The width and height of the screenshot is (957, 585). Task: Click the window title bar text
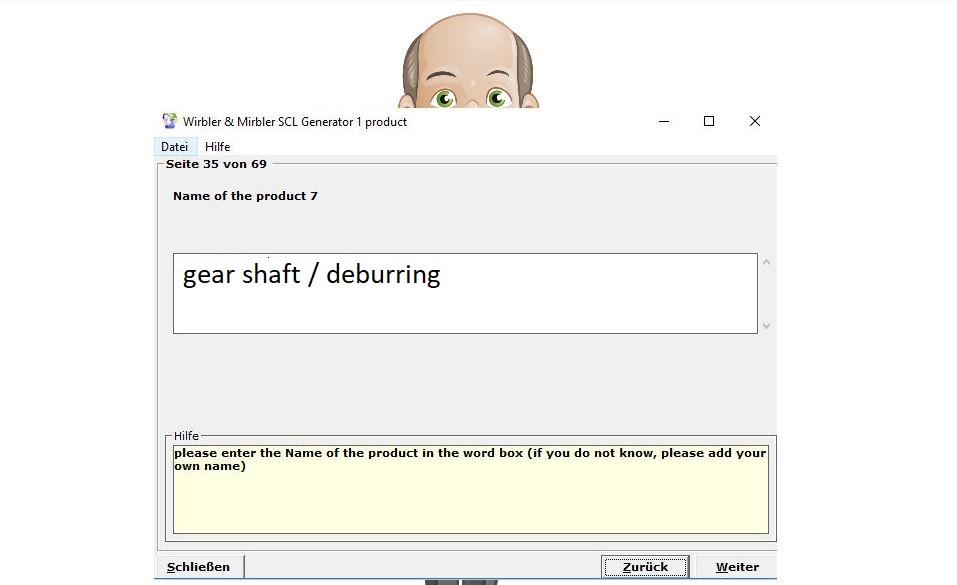[x=295, y=122]
